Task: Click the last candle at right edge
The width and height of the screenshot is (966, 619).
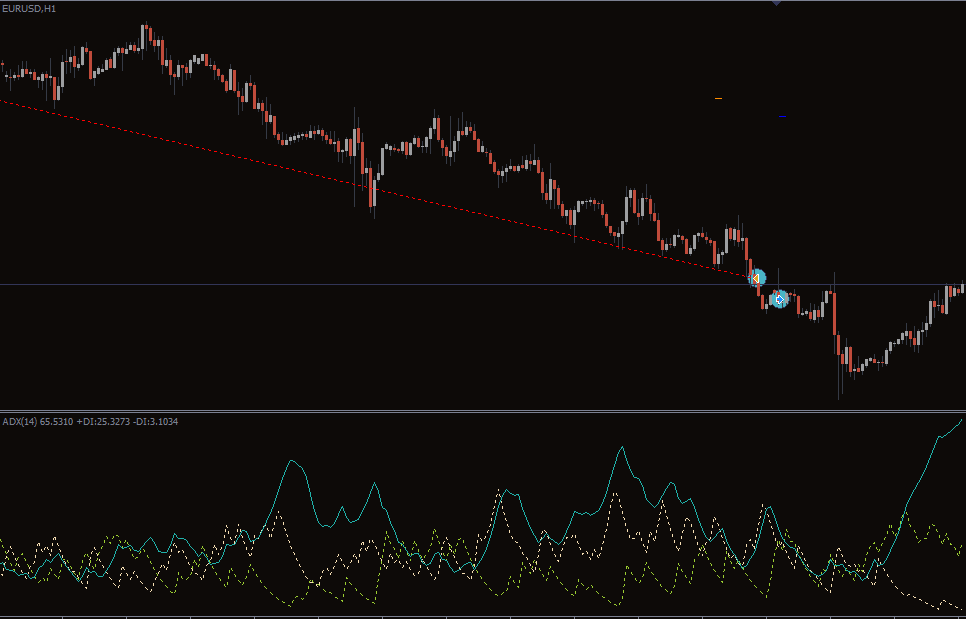Action: 961,289
